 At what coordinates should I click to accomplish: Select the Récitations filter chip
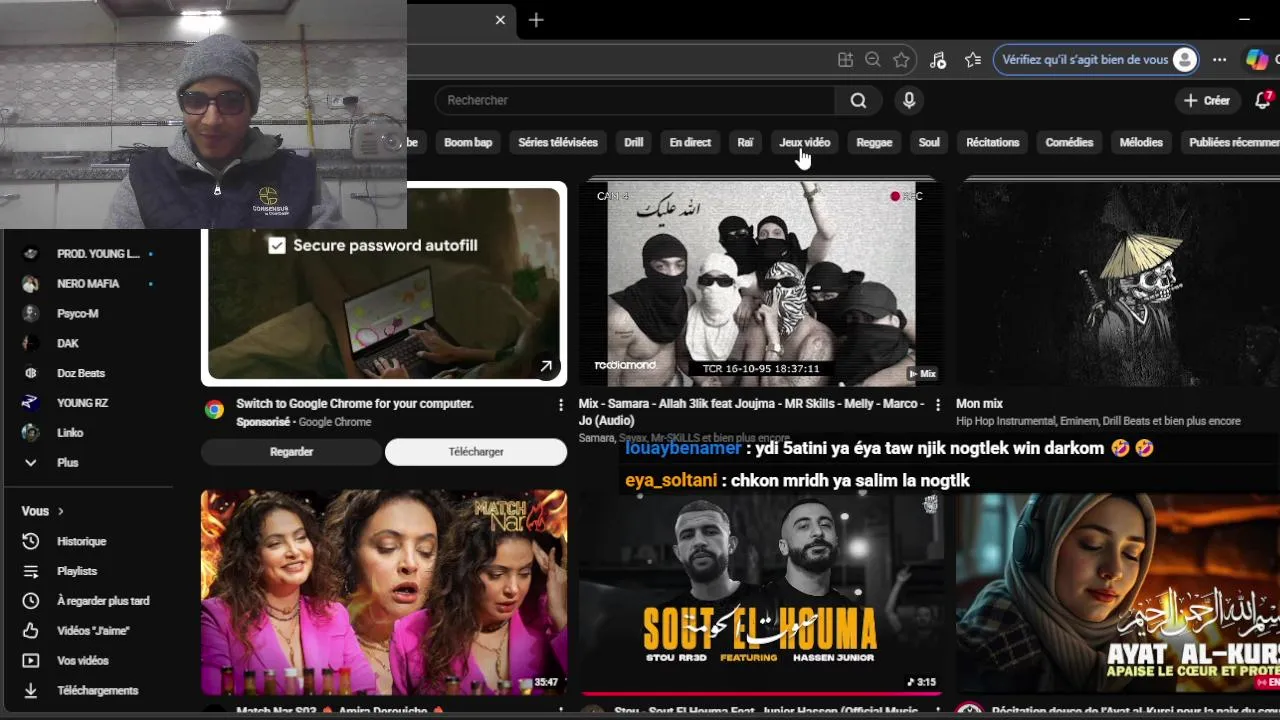point(993,142)
